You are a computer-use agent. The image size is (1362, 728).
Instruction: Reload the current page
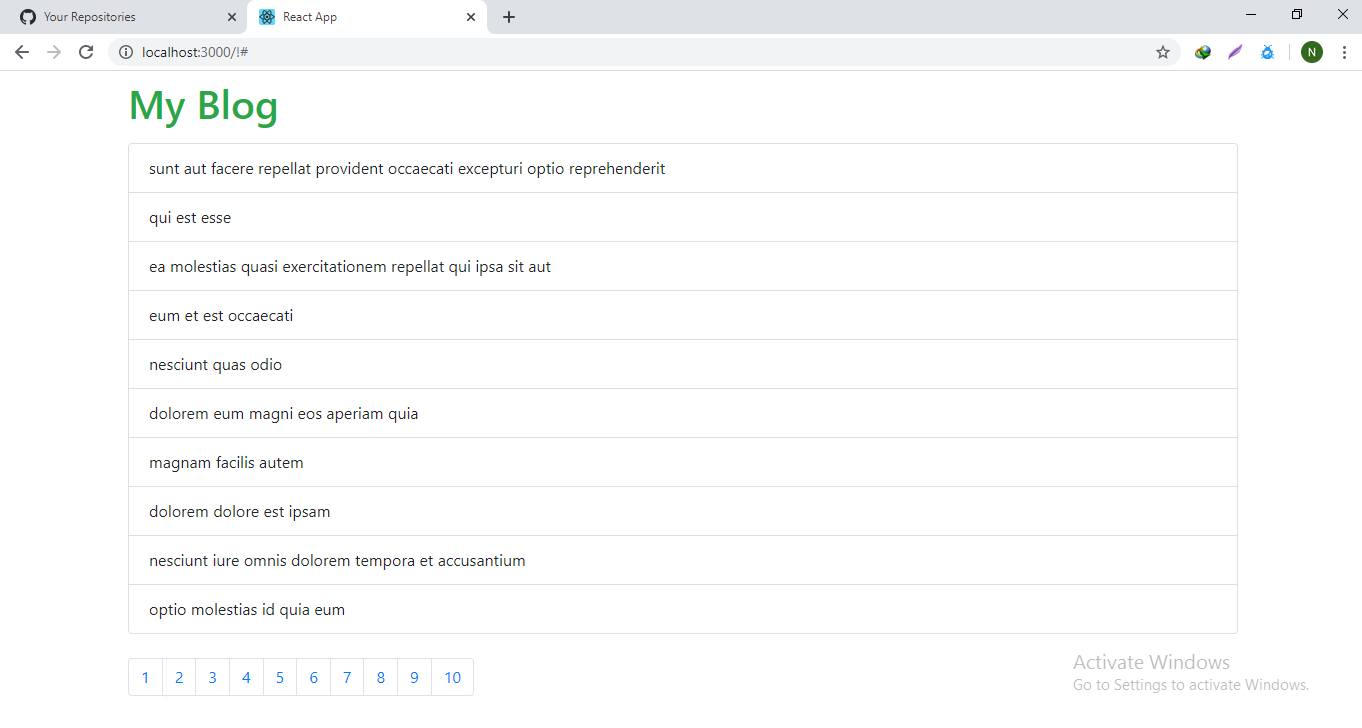(x=86, y=51)
